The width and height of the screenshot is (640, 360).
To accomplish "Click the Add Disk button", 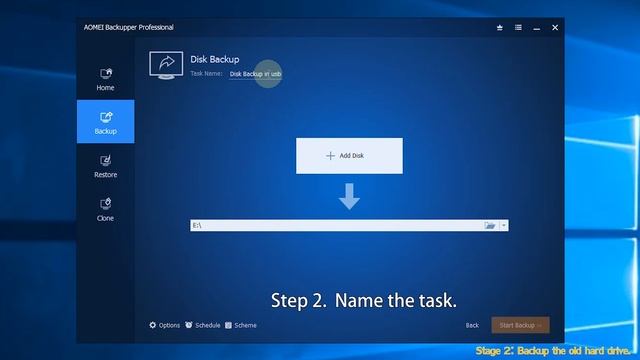I will (349, 156).
